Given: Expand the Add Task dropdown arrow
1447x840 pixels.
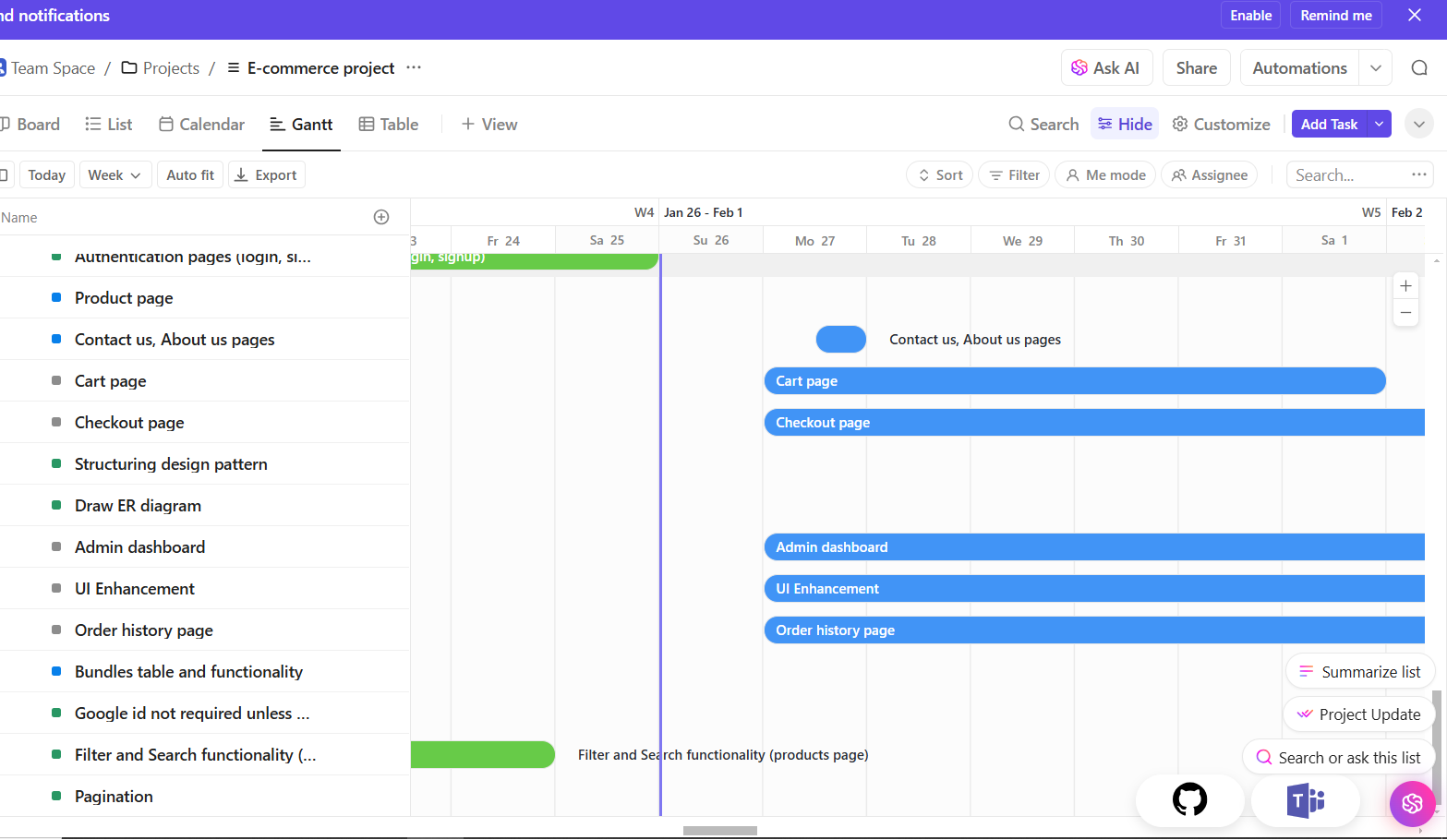Looking at the screenshot, I should [1379, 125].
